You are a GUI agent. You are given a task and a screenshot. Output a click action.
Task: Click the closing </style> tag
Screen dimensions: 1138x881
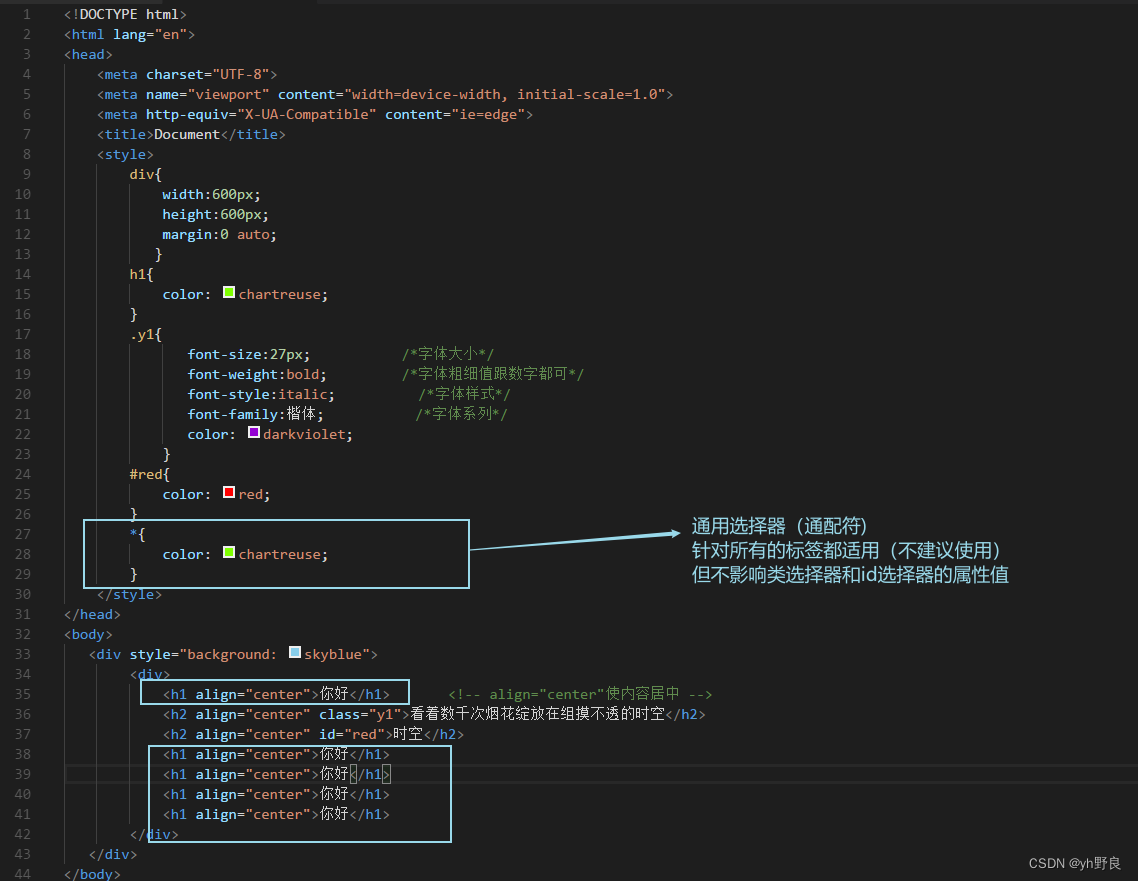(x=129, y=594)
